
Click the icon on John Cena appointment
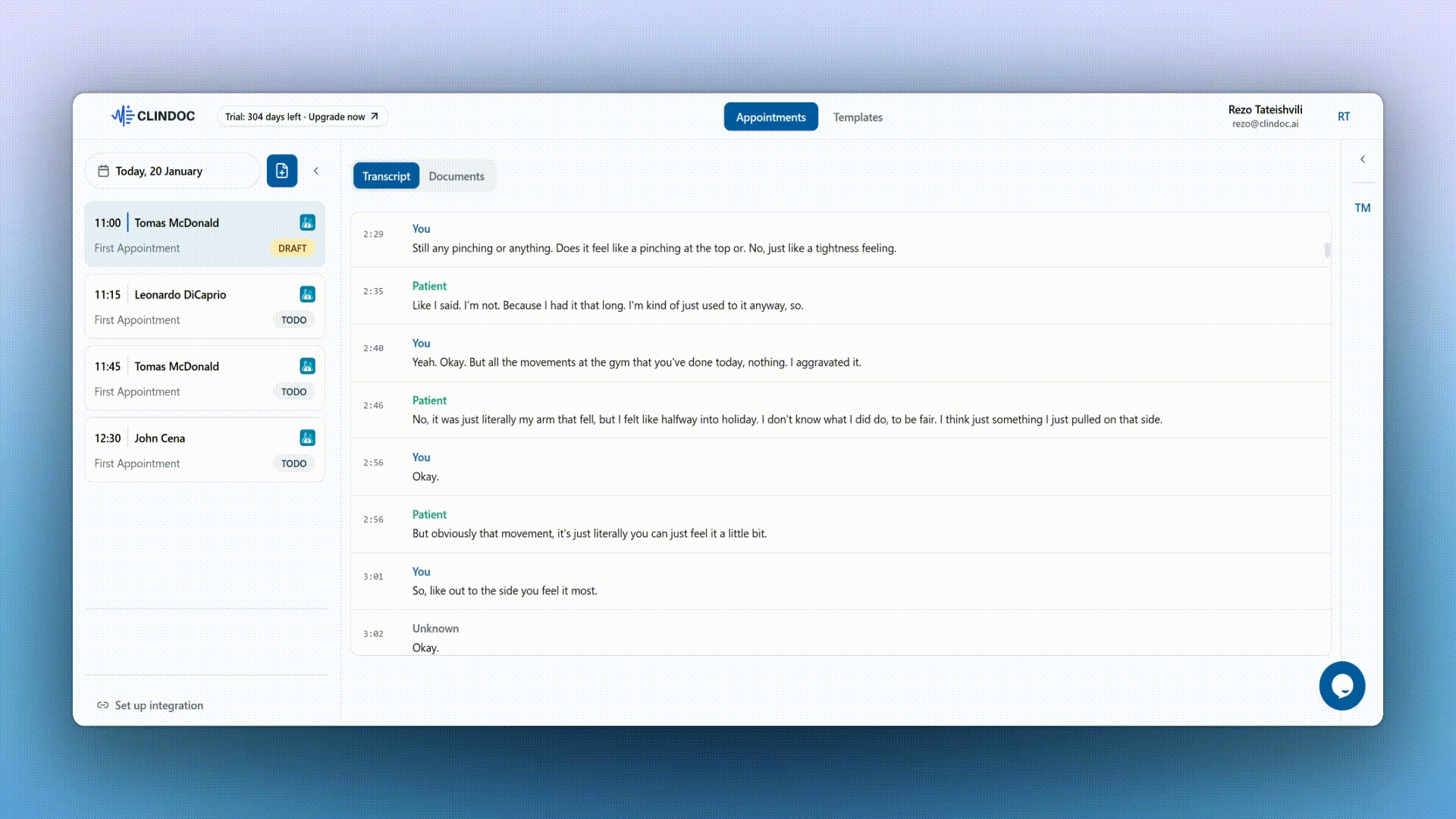point(307,438)
